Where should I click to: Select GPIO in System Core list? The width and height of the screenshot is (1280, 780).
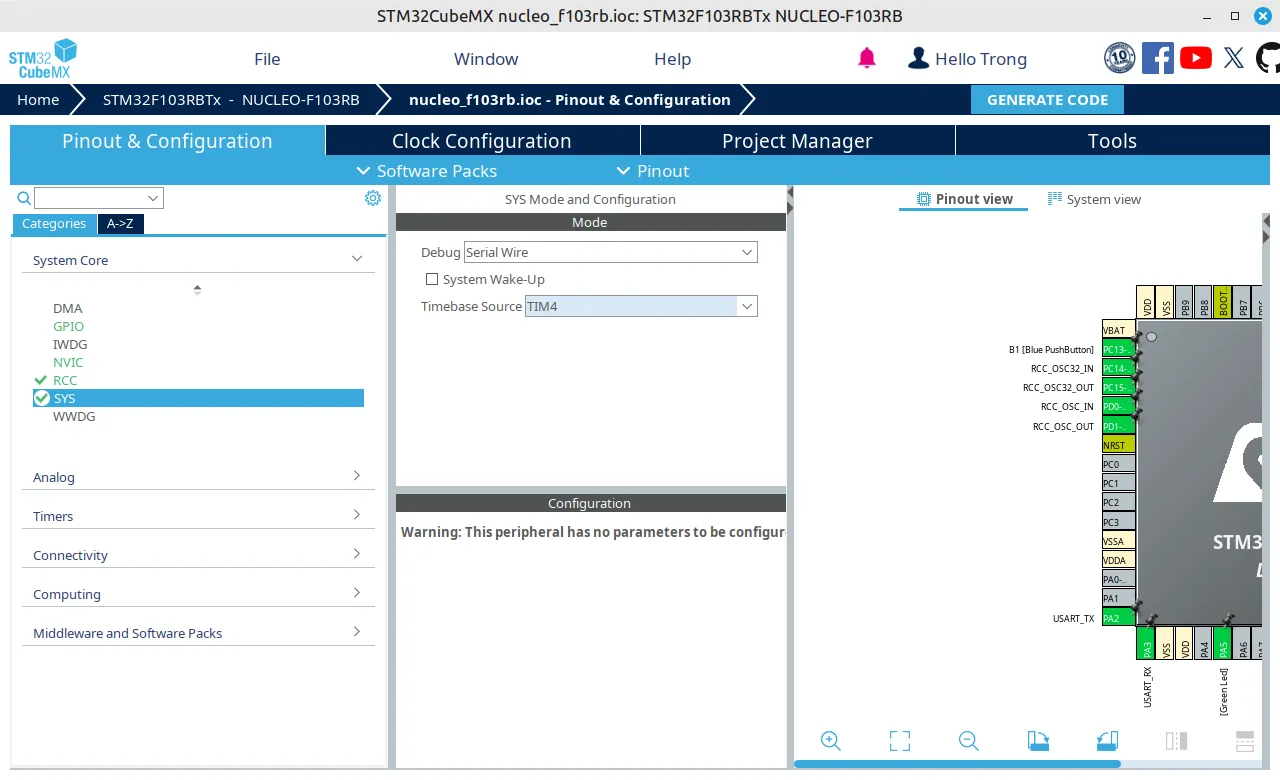[69, 326]
